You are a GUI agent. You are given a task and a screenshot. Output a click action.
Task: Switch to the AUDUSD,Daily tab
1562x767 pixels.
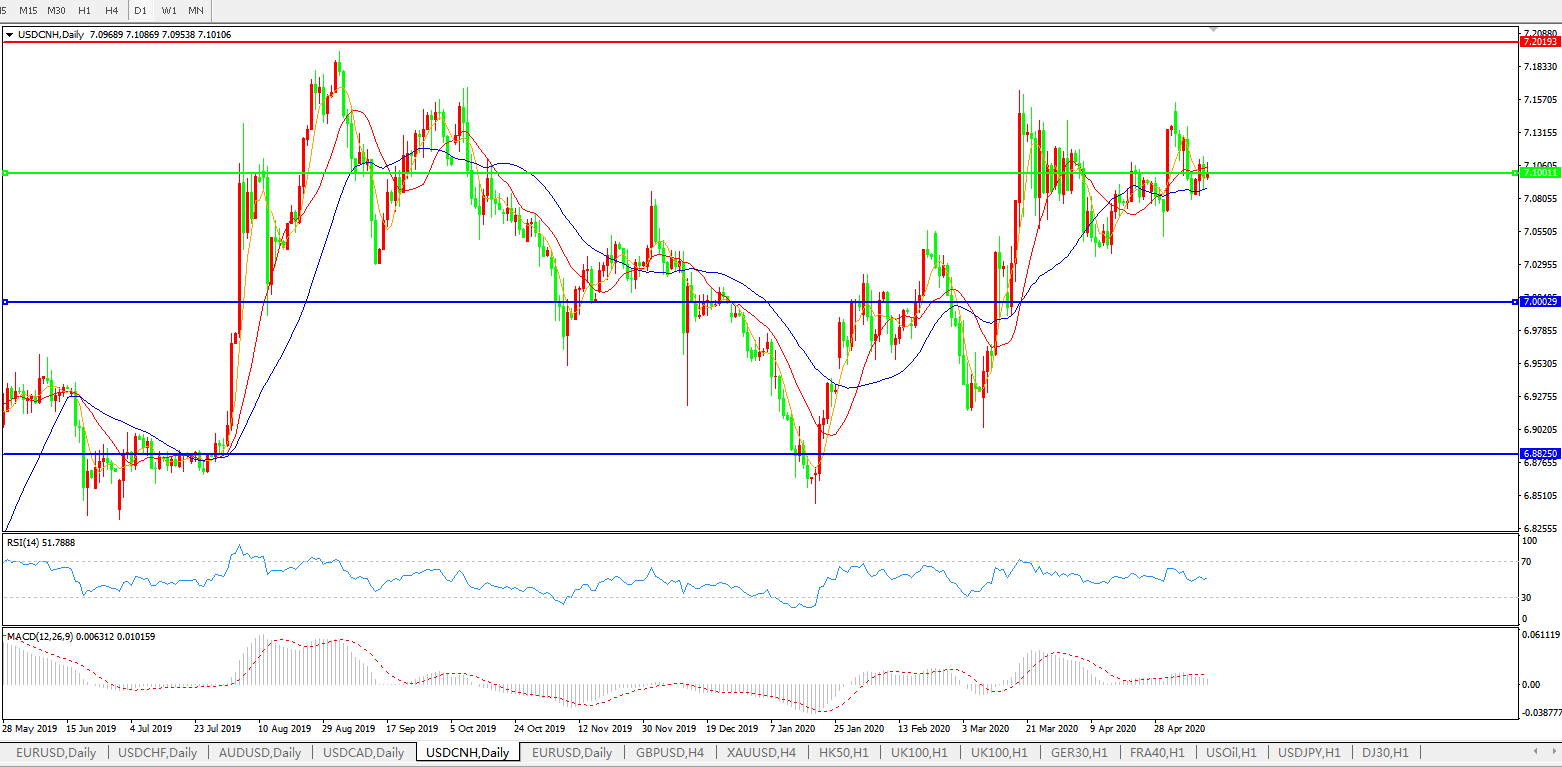pos(260,753)
